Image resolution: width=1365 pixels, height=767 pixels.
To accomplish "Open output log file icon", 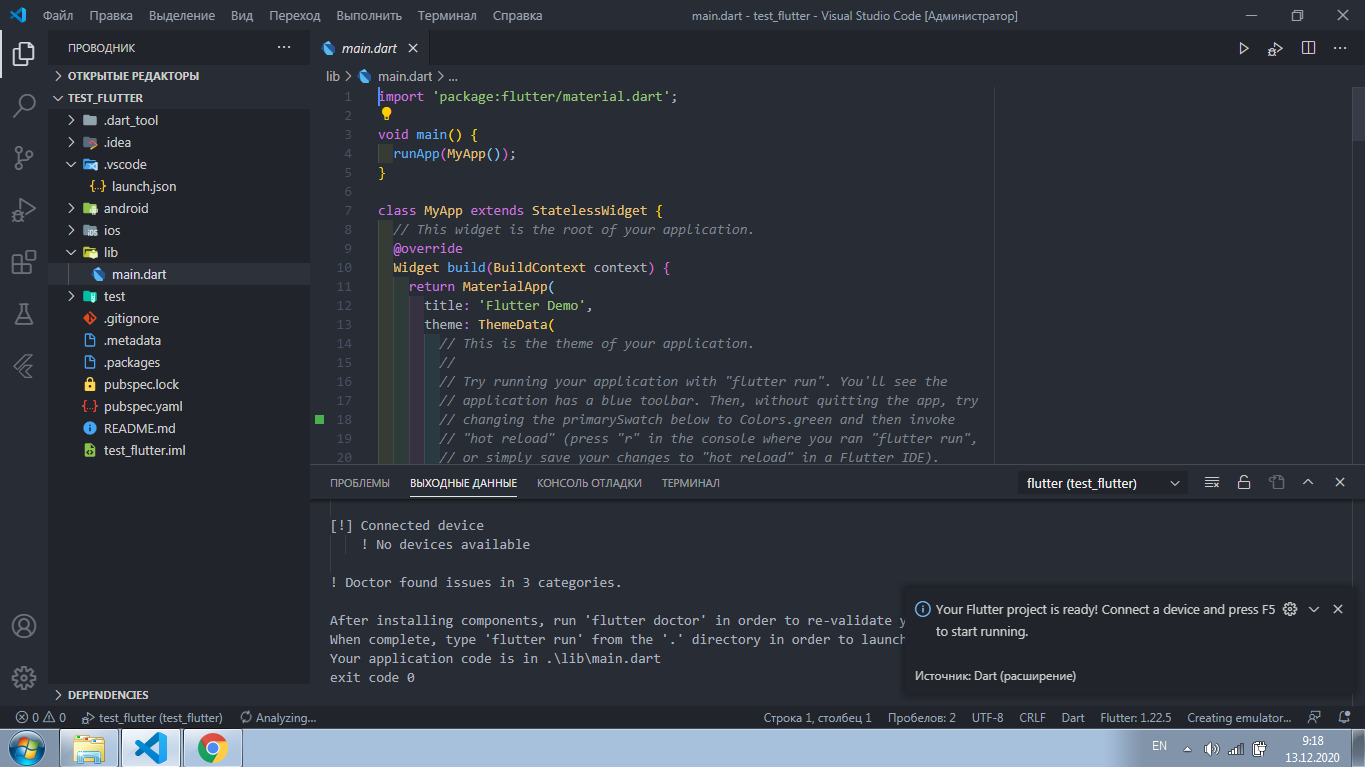I will 1276,482.
